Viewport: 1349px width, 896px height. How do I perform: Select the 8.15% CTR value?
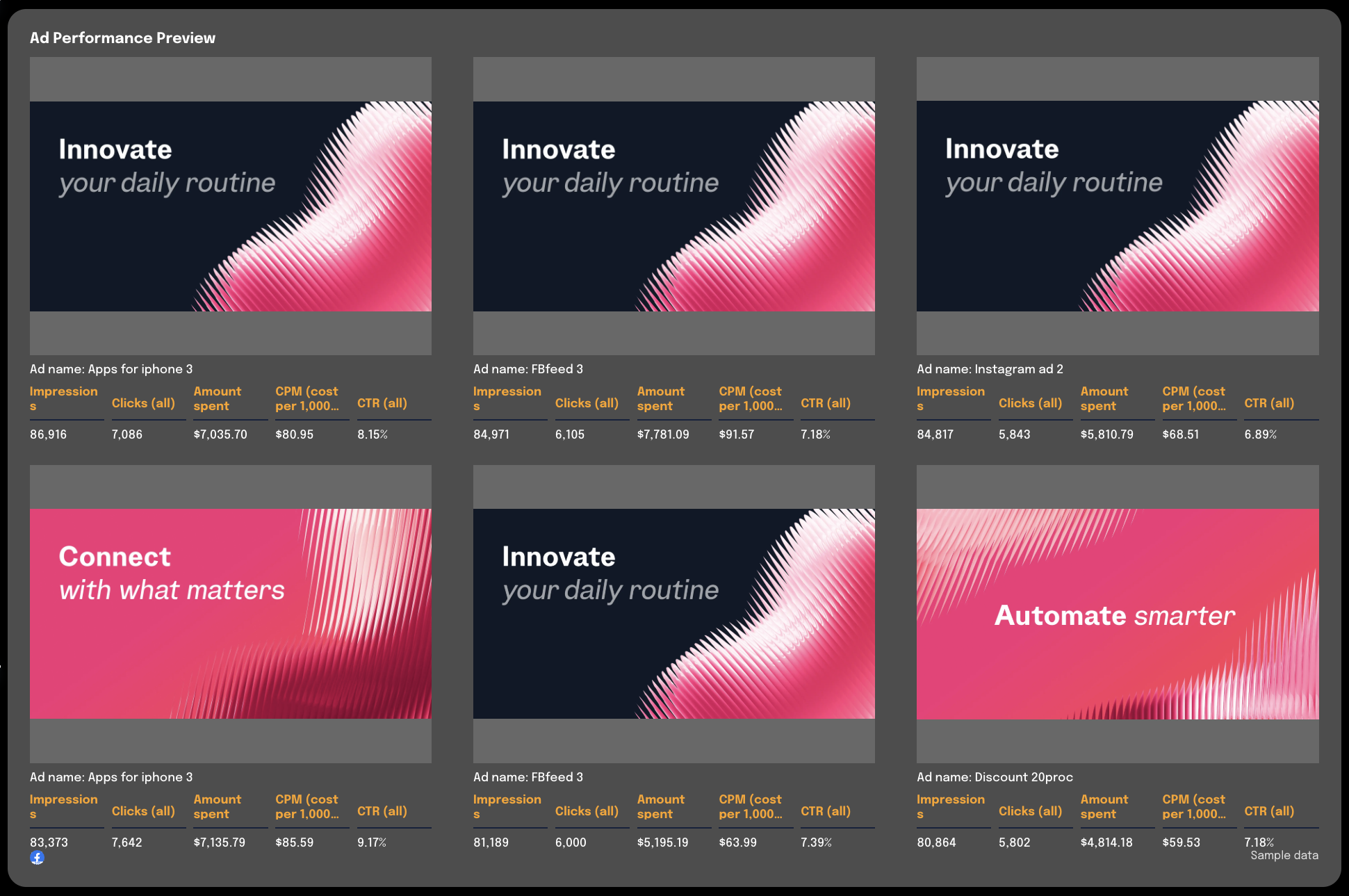coord(373,434)
